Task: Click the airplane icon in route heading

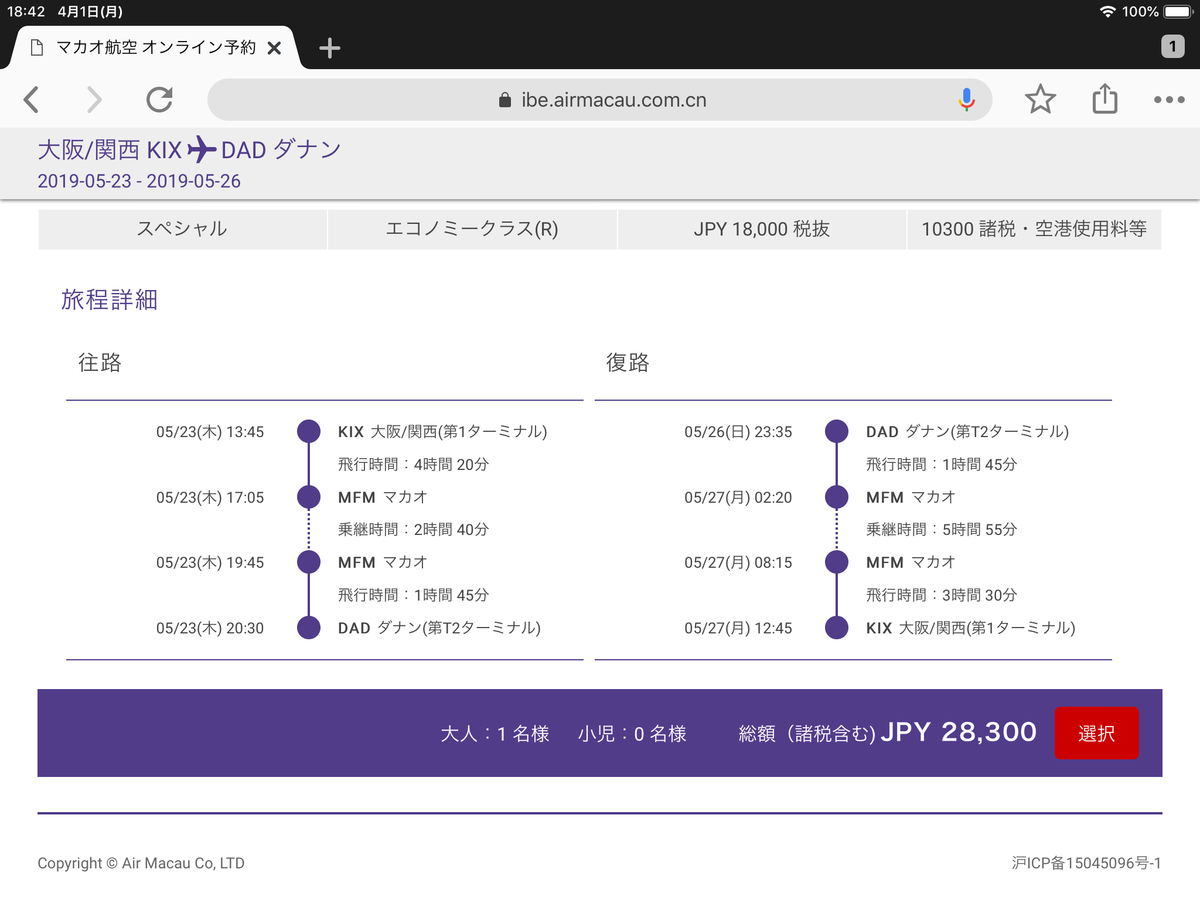Action: coord(202,150)
